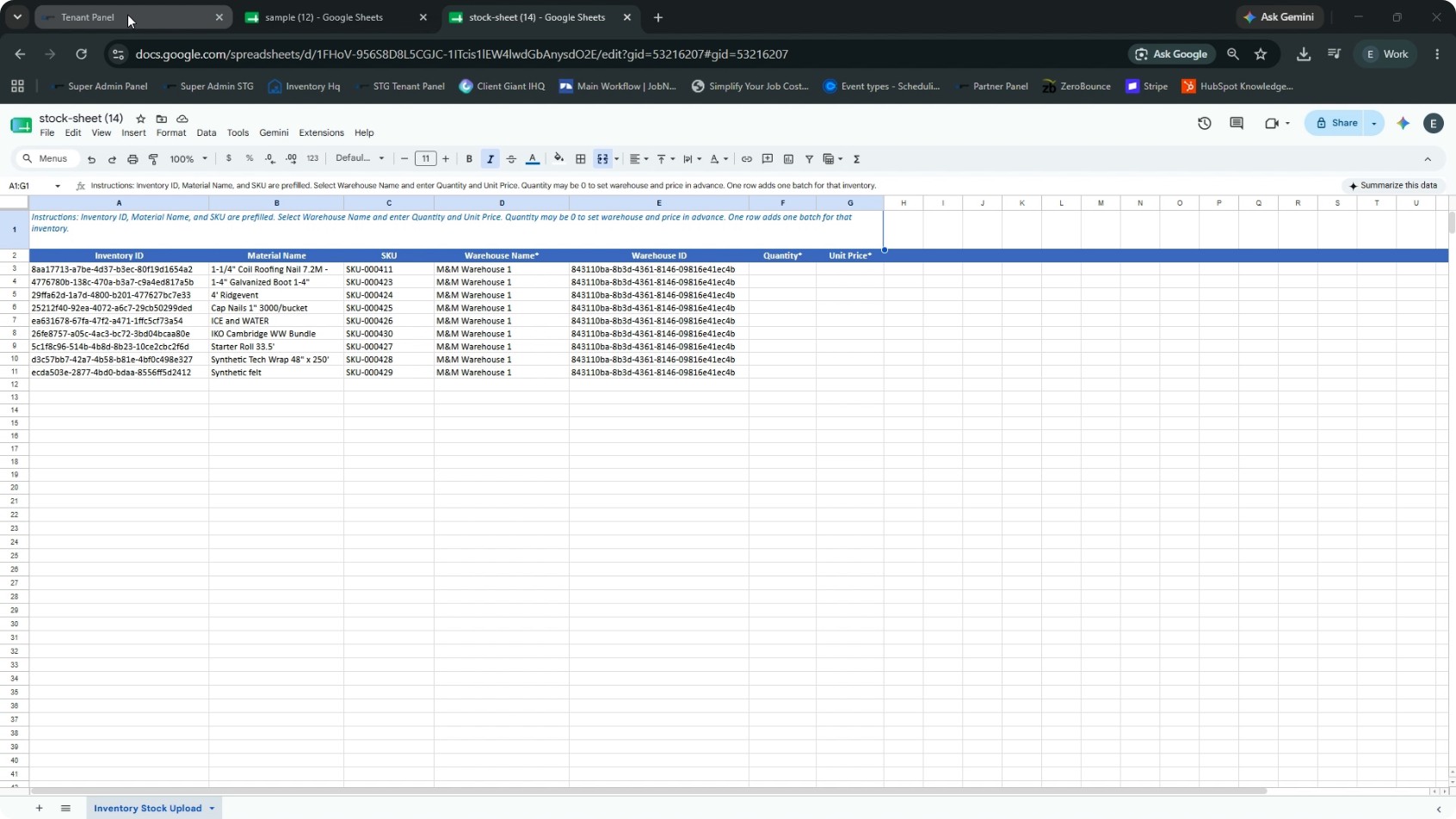This screenshot has width=1456, height=819.
Task: Collapse the toolbar chevron
Action: [x=1428, y=159]
